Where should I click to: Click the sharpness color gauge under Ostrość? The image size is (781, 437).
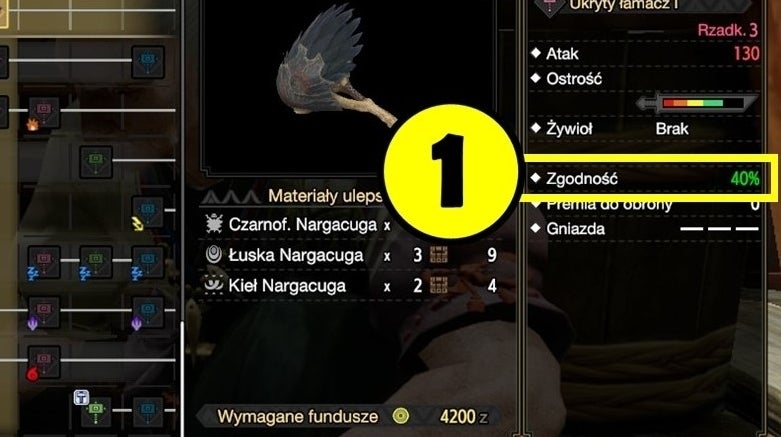click(697, 104)
